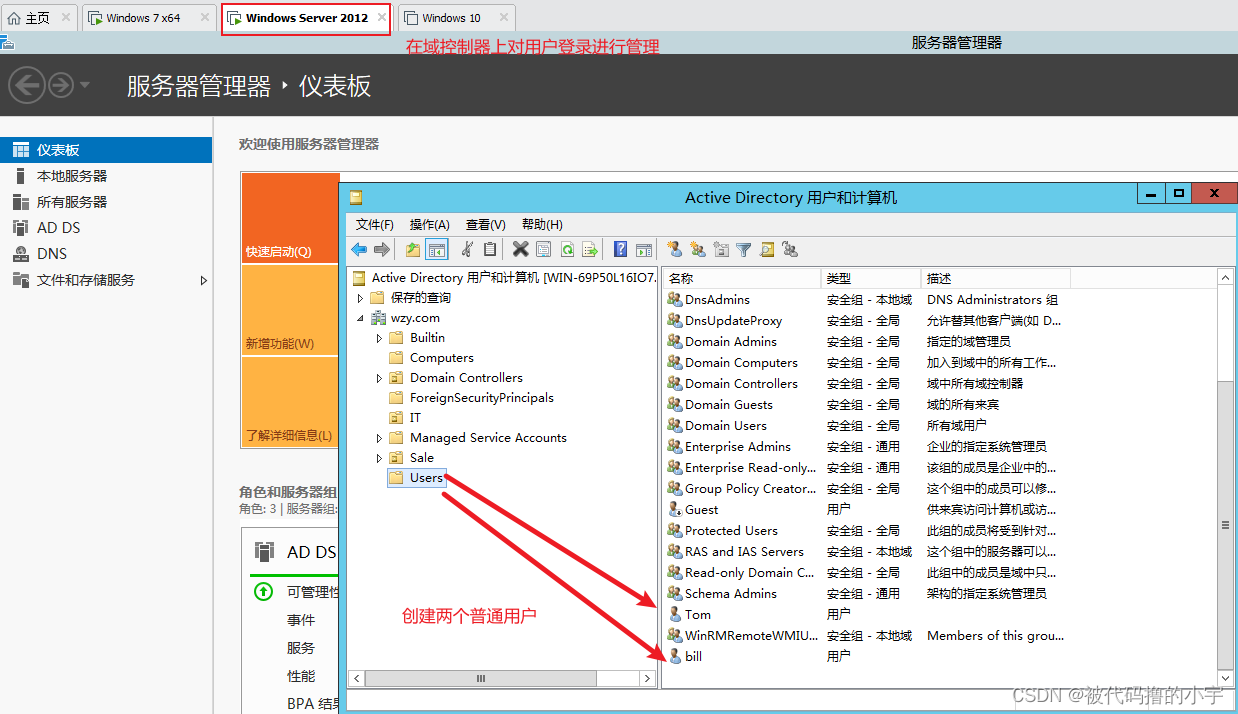
Task: Select the Schema Admins group icon
Action: [x=675, y=593]
